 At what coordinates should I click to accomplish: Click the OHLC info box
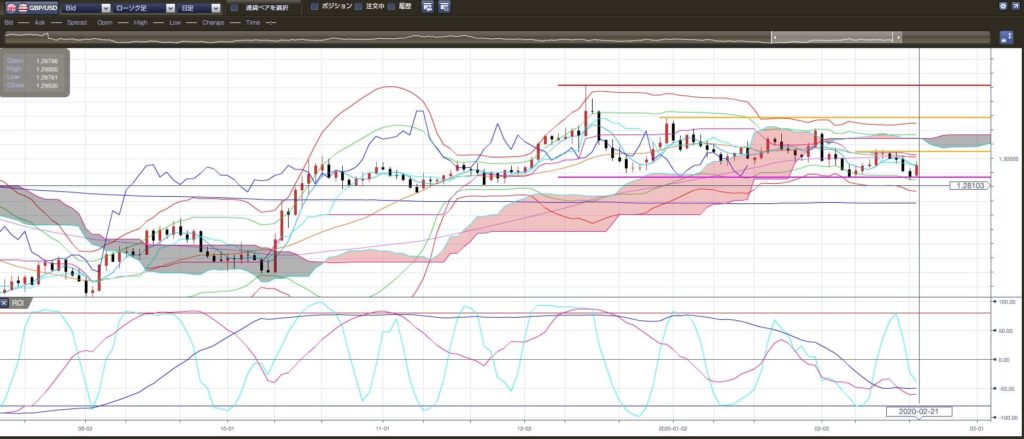35,73
